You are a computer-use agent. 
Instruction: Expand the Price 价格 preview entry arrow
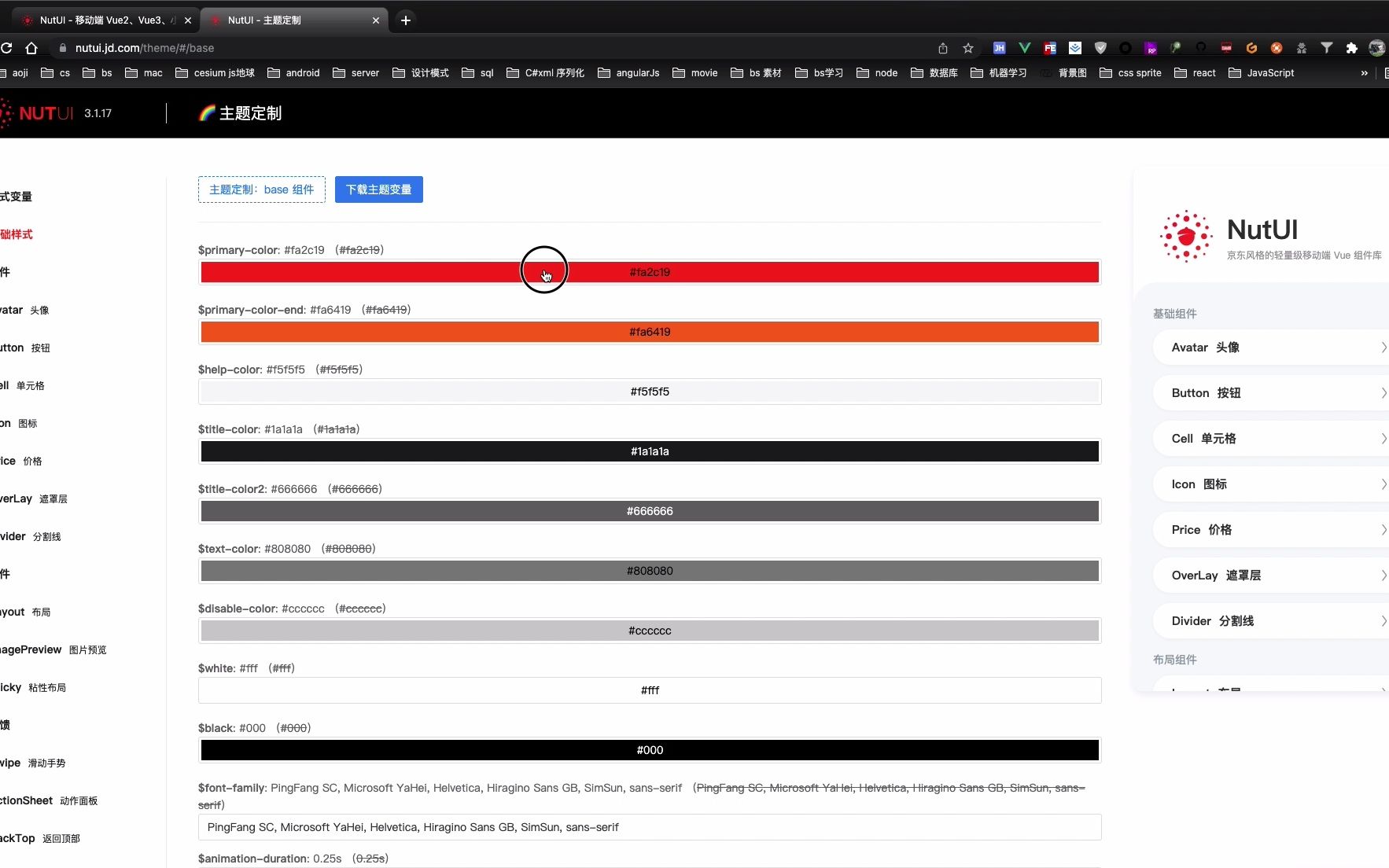[x=1383, y=530]
